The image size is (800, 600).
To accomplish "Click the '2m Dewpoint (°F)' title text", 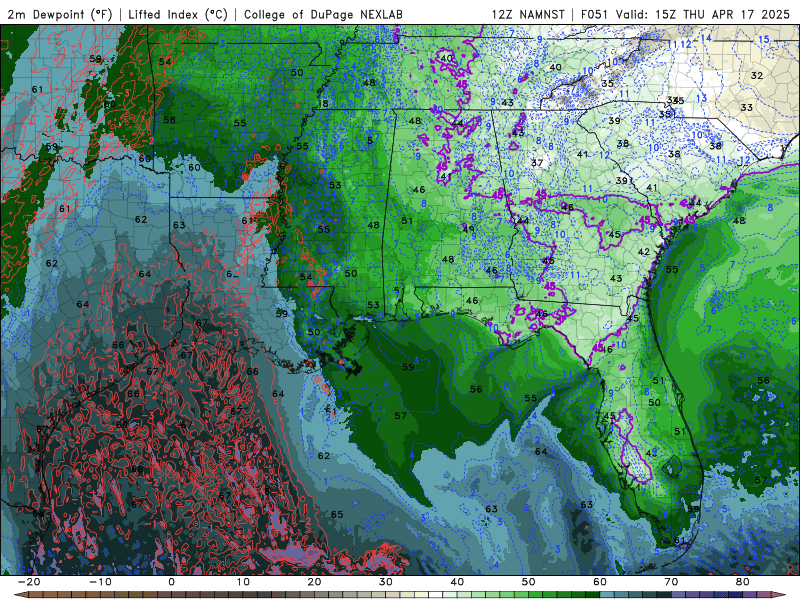I will 60,15.
